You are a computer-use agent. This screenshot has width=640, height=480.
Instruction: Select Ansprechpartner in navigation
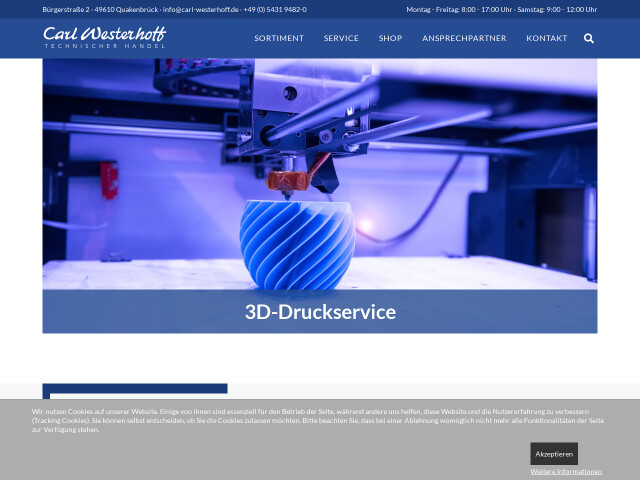[464, 38]
